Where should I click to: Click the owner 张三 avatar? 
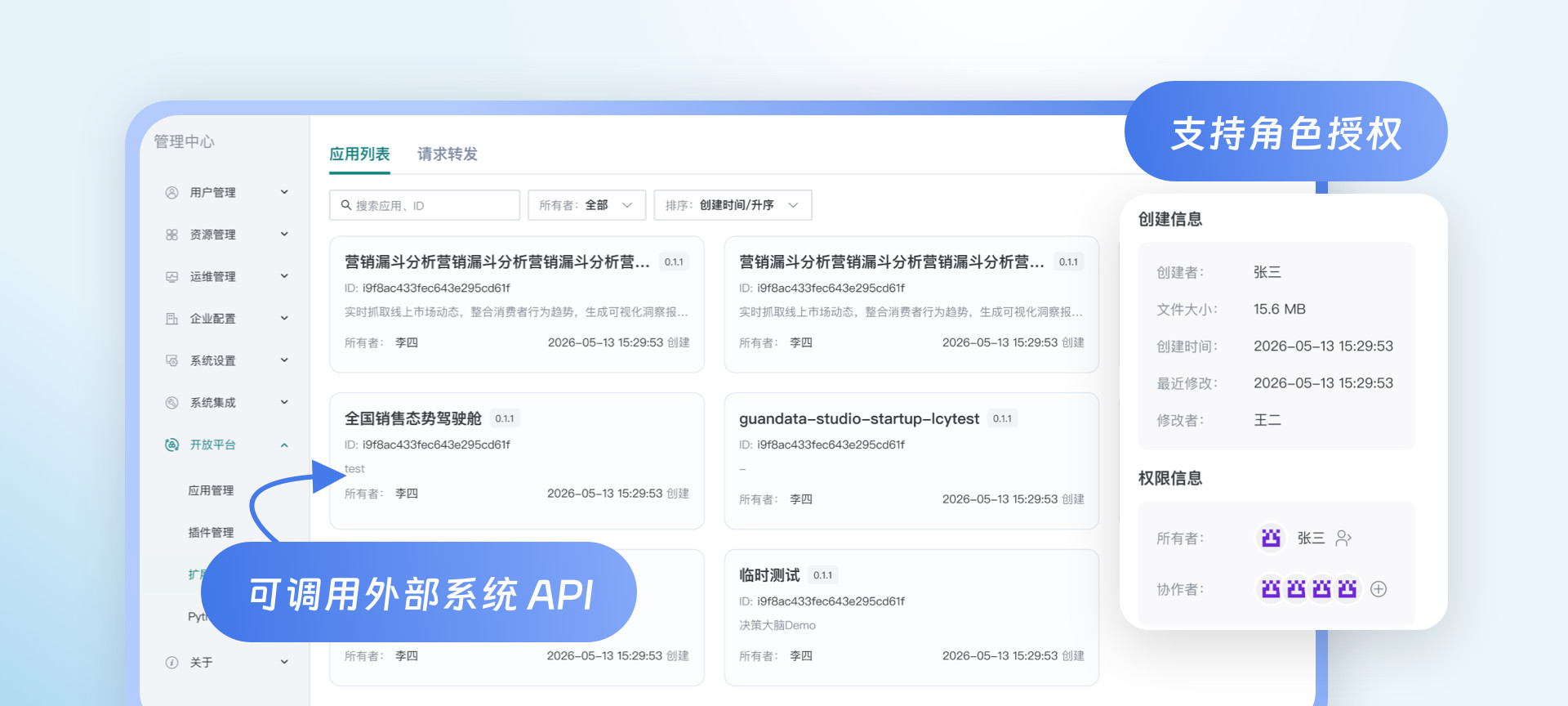pyautogui.click(x=1271, y=538)
